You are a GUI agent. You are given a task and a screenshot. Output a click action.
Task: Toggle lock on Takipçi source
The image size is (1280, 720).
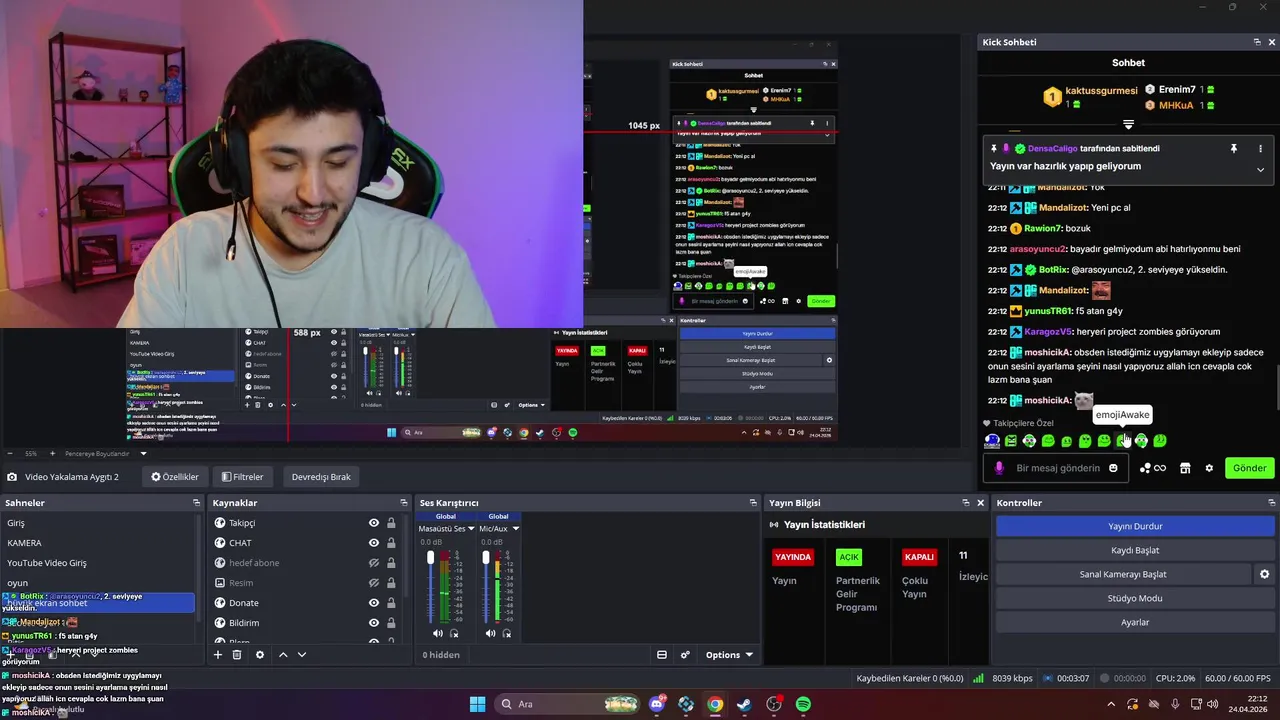pyautogui.click(x=391, y=523)
